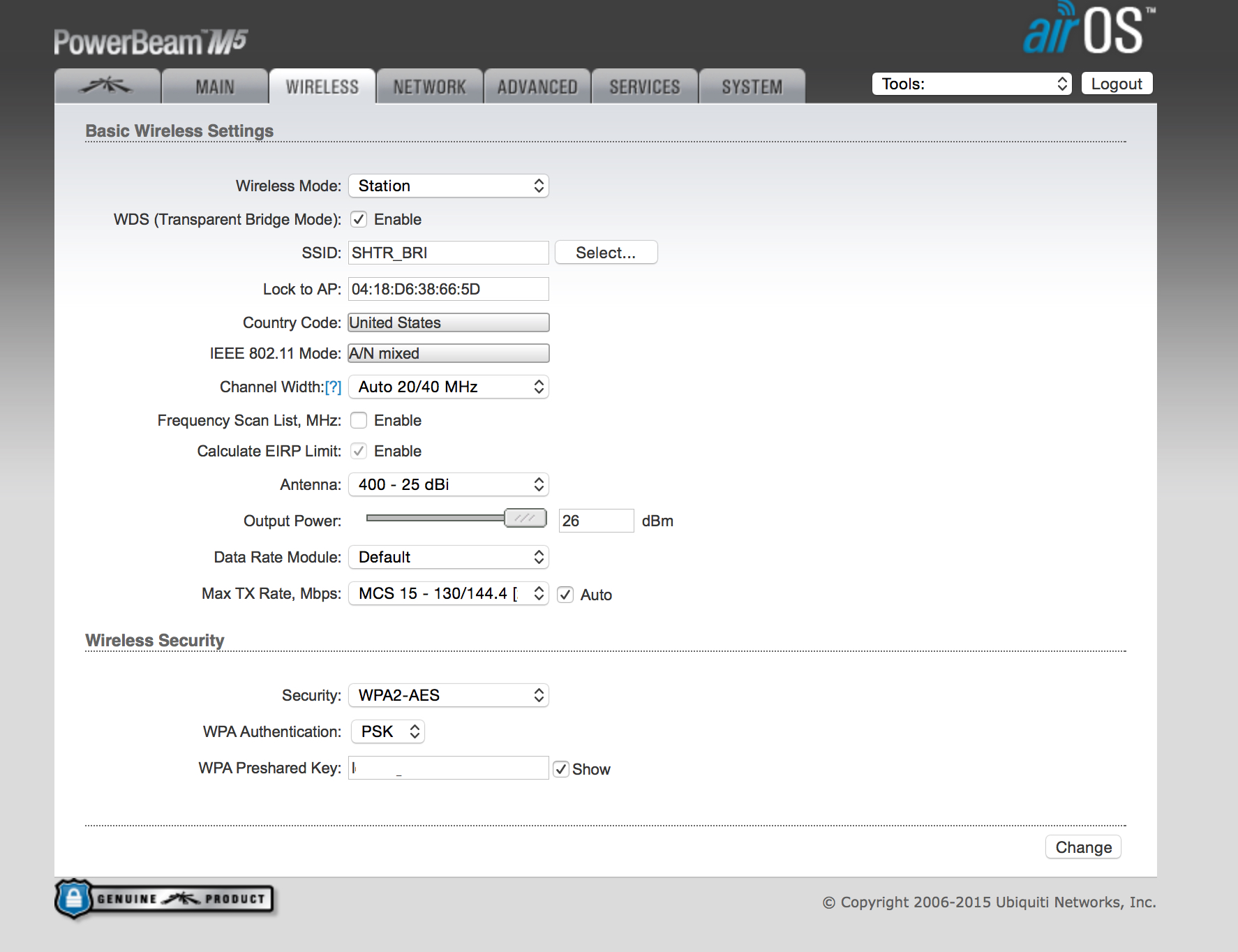
Task: Click the Basic Wireless Settings heading
Action: pos(179,131)
